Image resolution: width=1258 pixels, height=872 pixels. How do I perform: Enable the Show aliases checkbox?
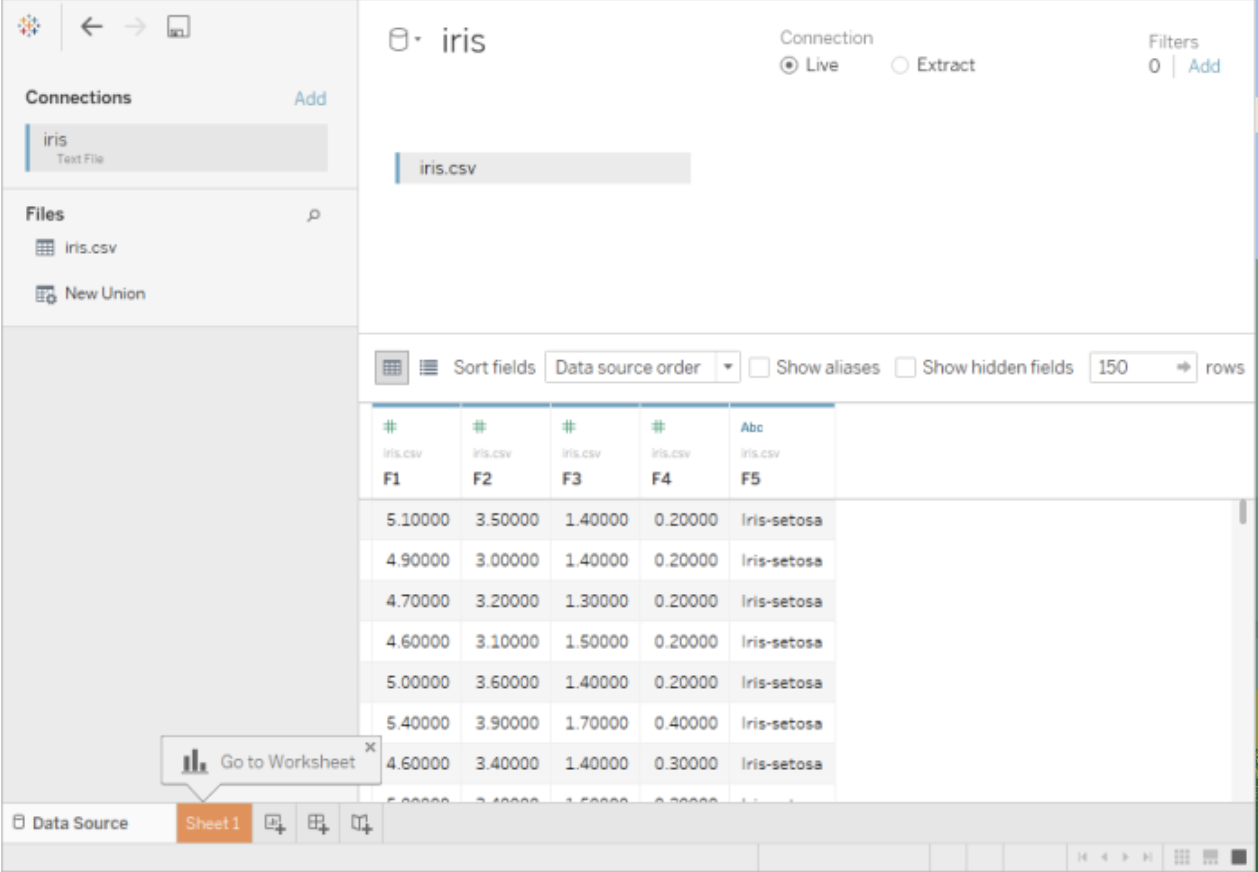(x=760, y=367)
